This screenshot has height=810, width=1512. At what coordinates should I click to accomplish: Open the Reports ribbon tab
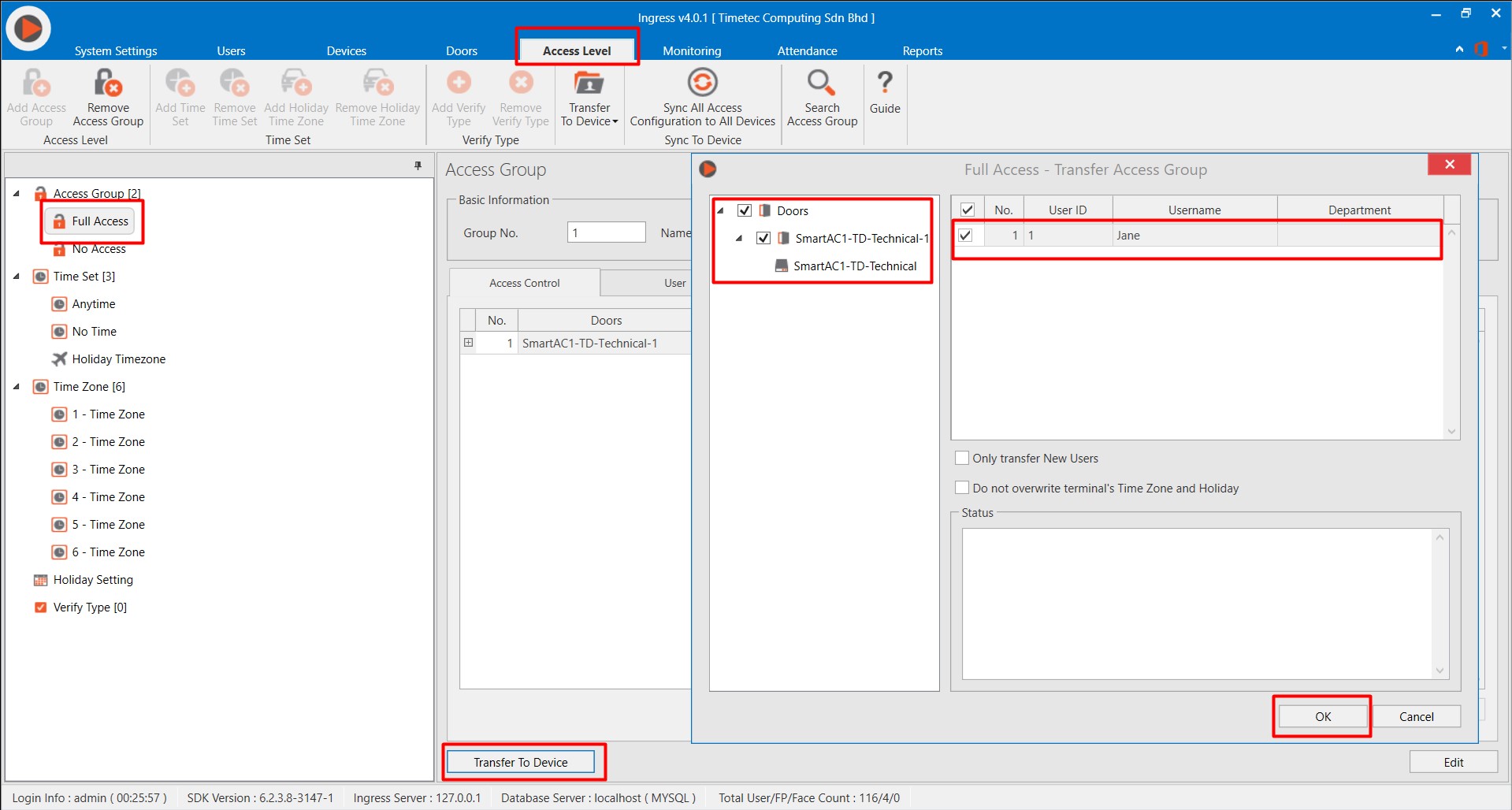pos(923,50)
